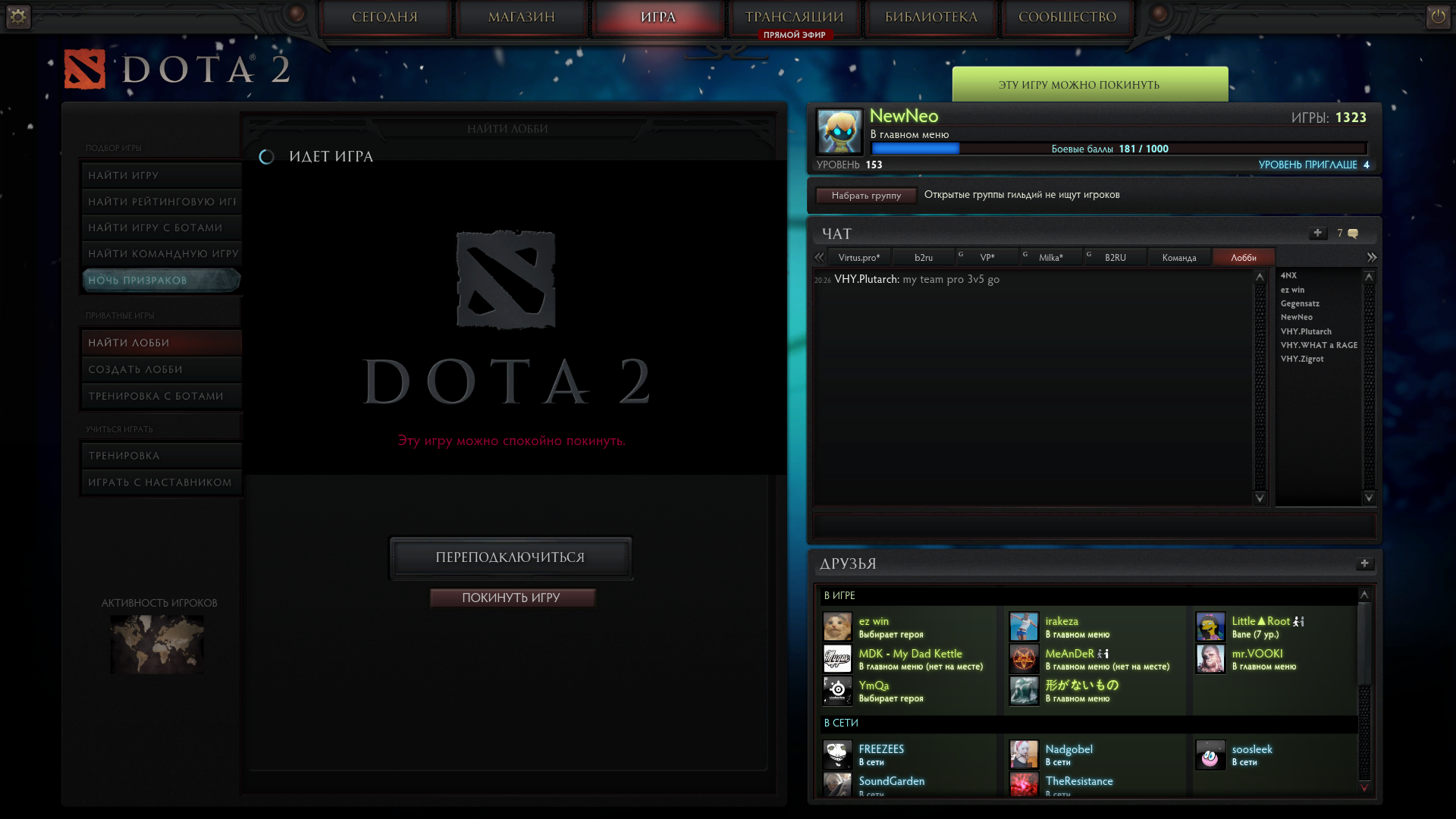The image size is (1456, 819).
Task: Open the Virtus.pro* chat tab
Action: tap(858, 258)
